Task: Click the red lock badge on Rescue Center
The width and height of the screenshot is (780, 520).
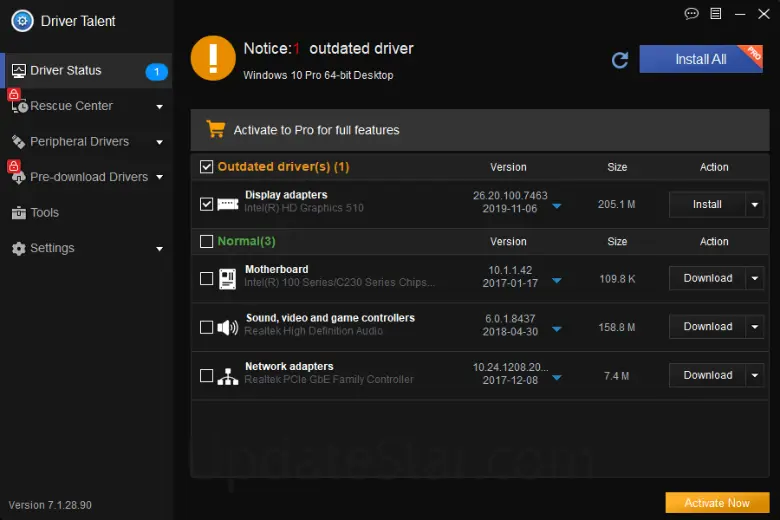Action: (13, 94)
